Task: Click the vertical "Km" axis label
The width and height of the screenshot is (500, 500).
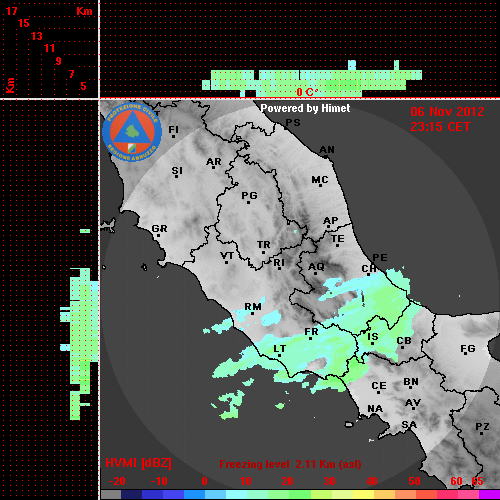Action: tap(10, 85)
